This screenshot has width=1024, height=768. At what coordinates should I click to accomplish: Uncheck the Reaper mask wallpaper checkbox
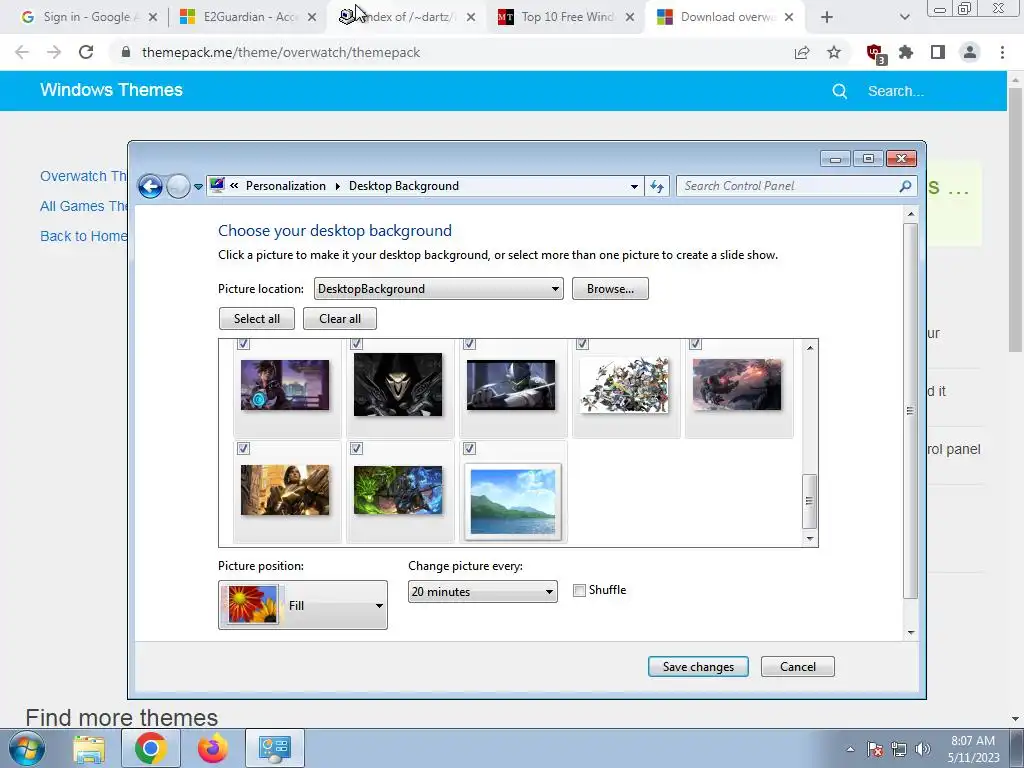(357, 344)
